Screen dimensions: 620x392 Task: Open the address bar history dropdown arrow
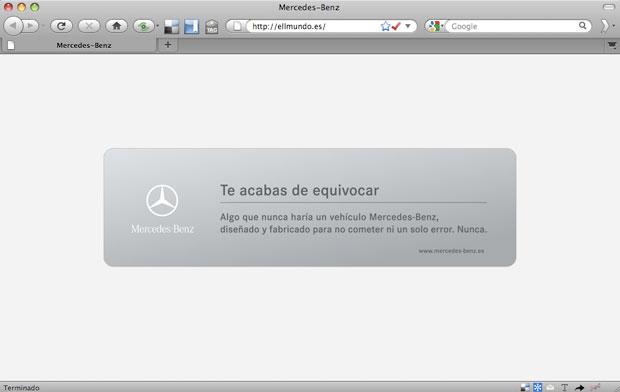pos(408,26)
